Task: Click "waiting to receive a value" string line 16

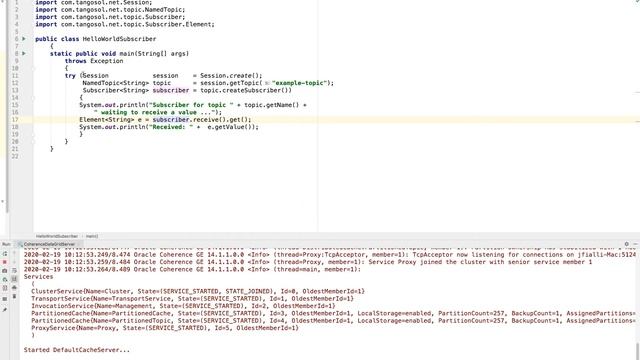Action: pyautogui.click(x=156, y=112)
